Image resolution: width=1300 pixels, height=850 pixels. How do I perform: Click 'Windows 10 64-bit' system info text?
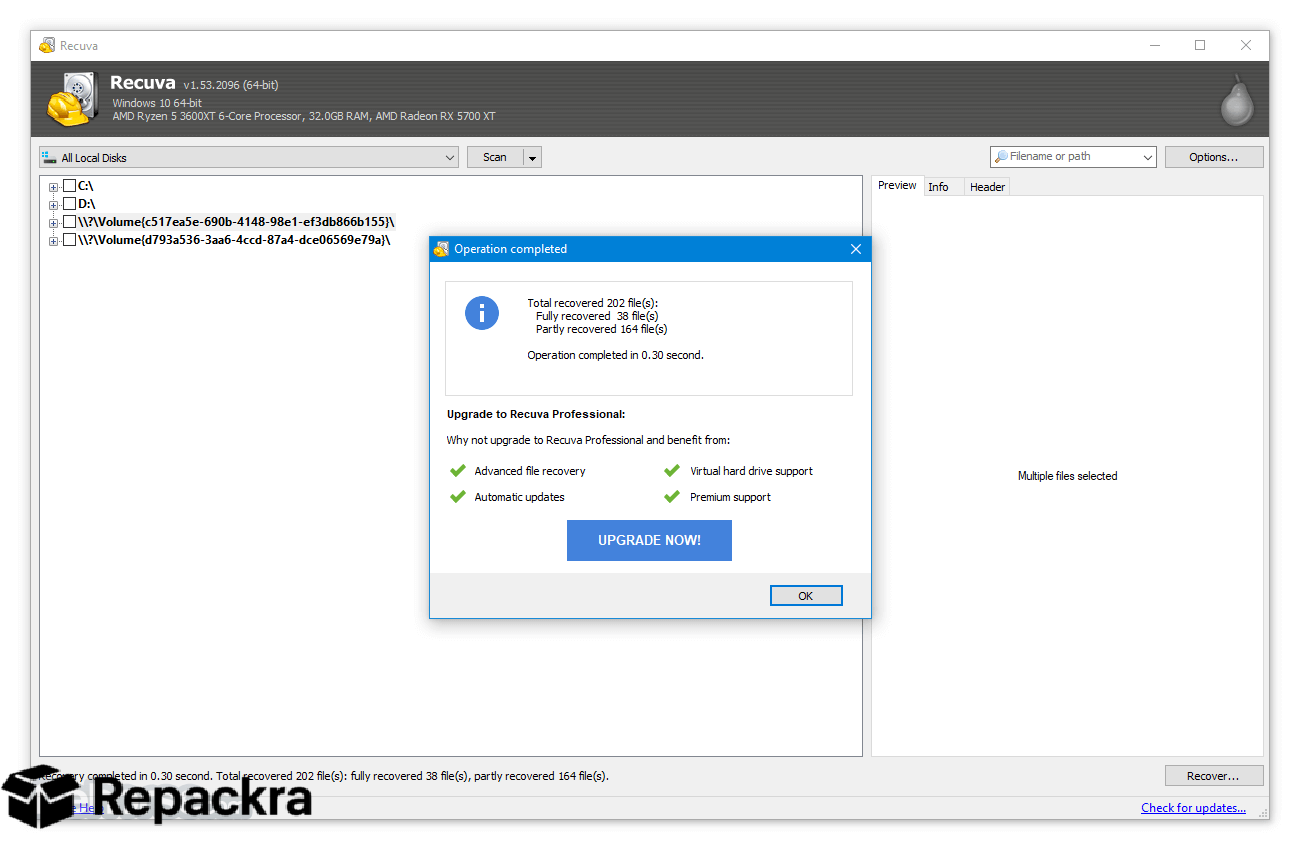click(x=157, y=103)
